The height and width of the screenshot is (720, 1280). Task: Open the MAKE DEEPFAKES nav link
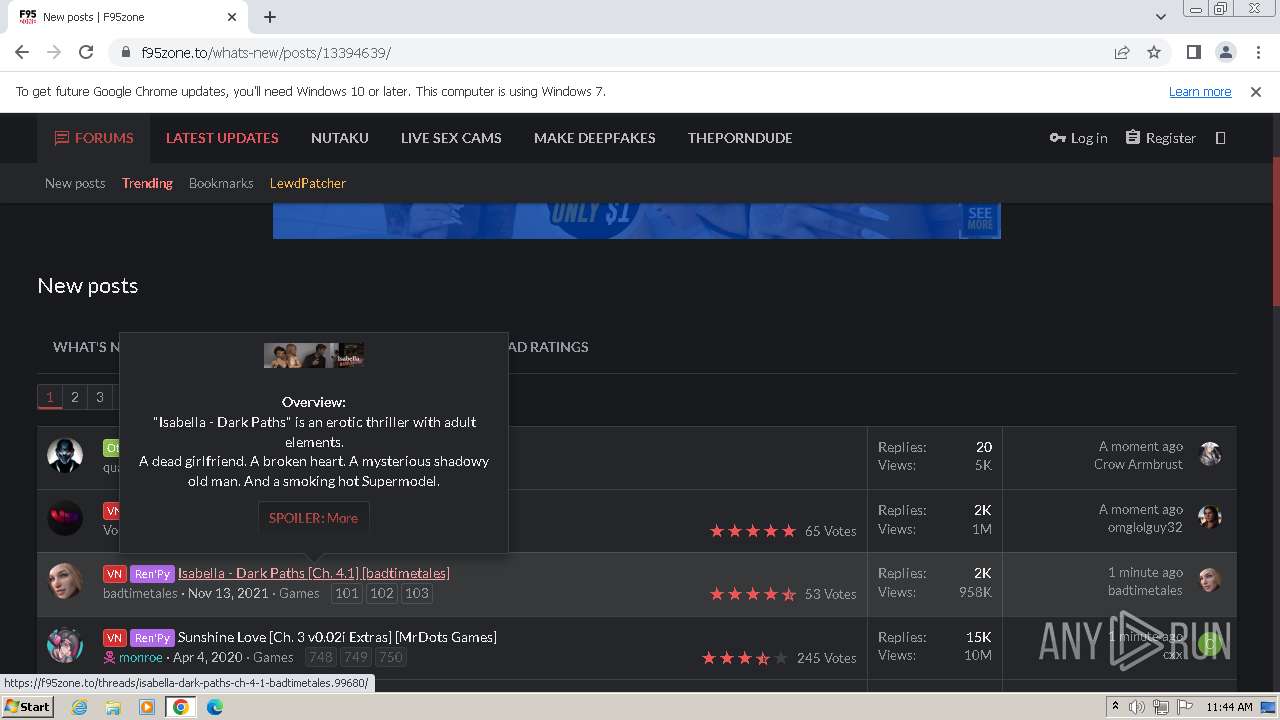point(595,138)
